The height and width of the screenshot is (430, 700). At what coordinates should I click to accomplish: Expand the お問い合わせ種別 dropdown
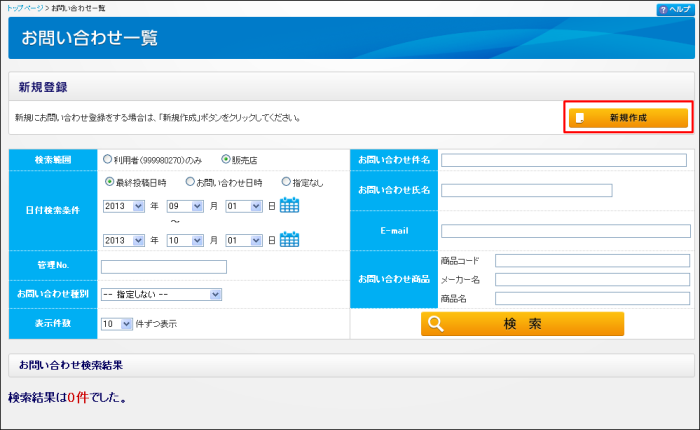(x=161, y=294)
